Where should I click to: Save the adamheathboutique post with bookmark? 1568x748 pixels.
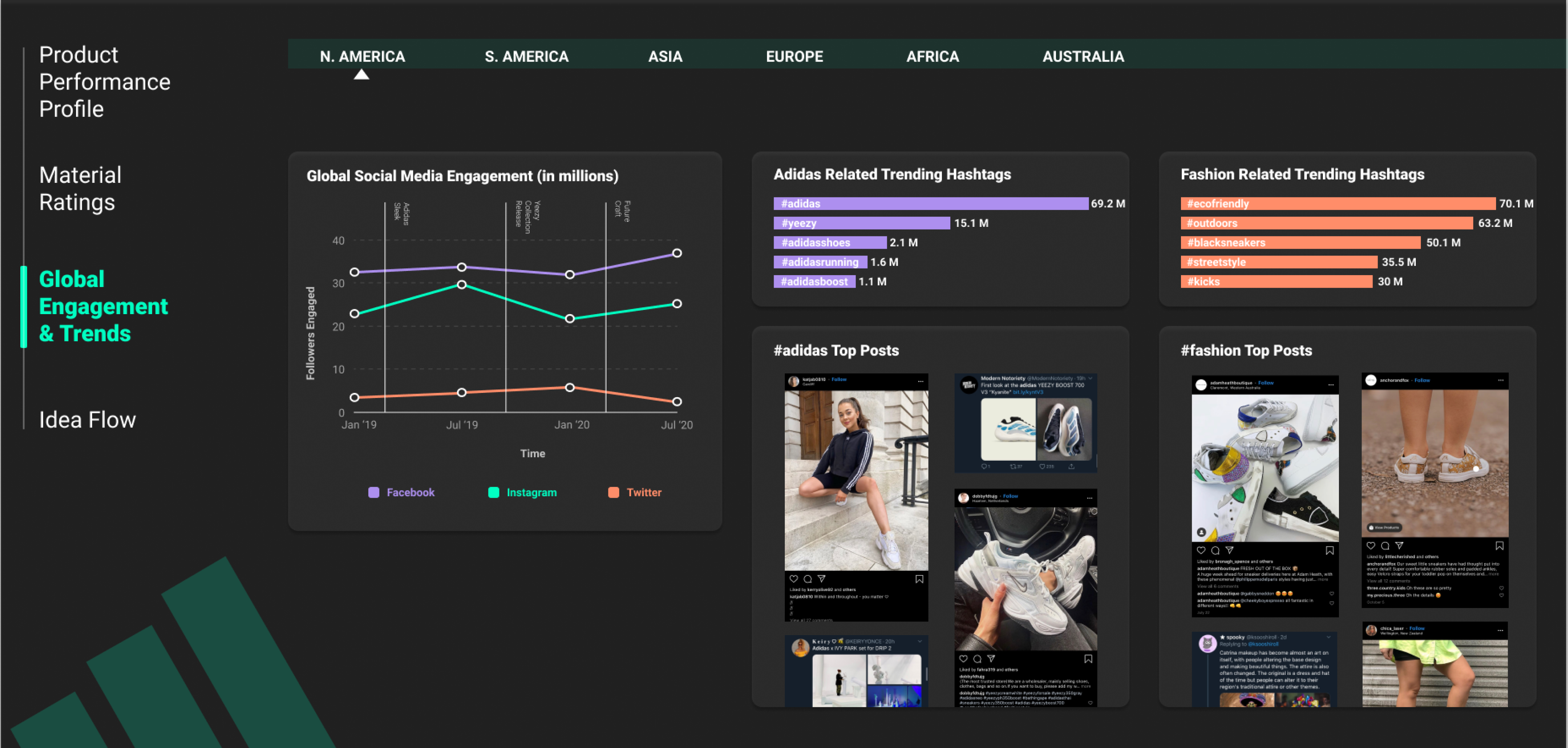(1329, 550)
